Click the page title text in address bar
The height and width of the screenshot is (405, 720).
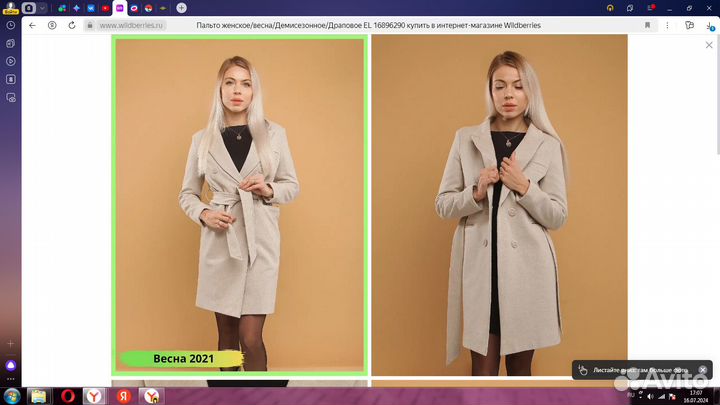coord(368,25)
